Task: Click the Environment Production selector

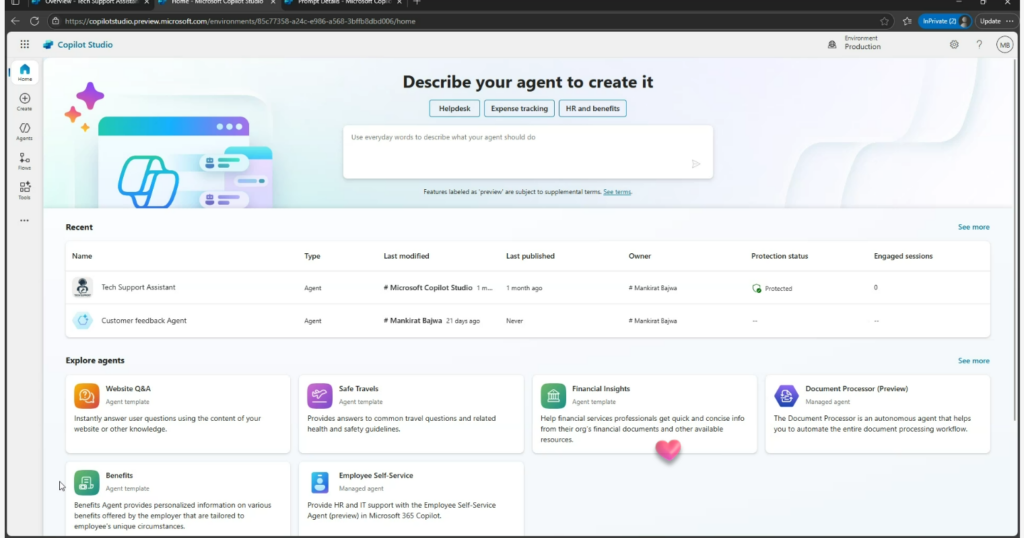Action: coord(855,43)
